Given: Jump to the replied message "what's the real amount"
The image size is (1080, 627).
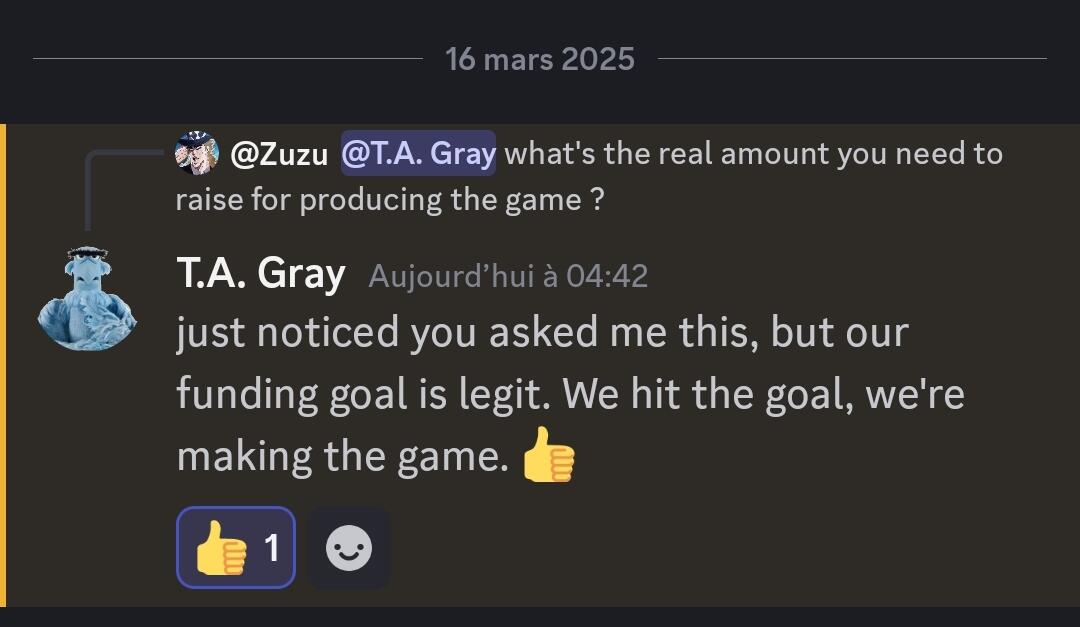Looking at the screenshot, I should click(x=754, y=154).
